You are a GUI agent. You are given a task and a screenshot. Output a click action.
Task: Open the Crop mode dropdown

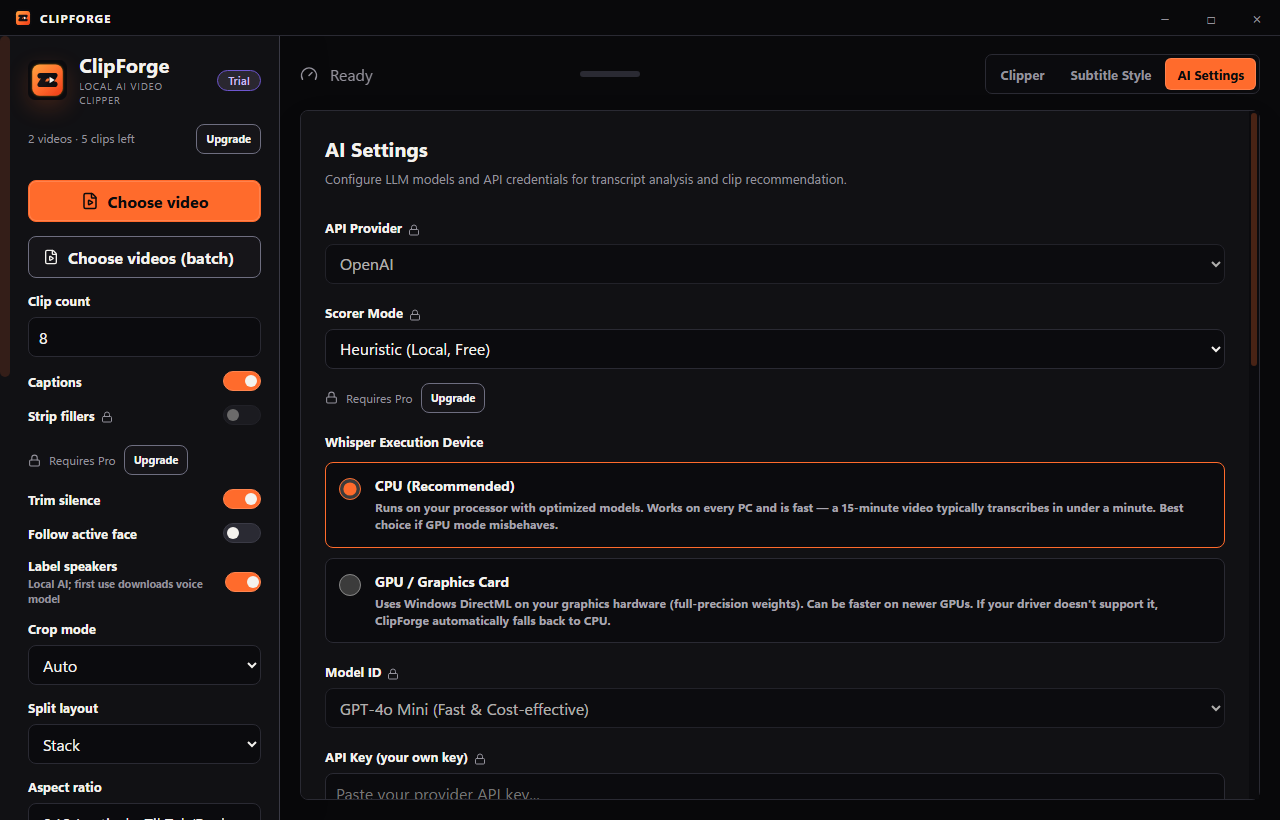click(x=144, y=665)
